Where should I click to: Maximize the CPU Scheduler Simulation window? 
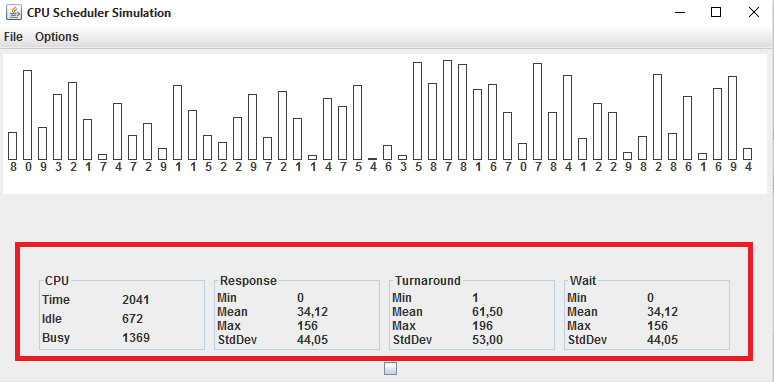click(x=716, y=12)
